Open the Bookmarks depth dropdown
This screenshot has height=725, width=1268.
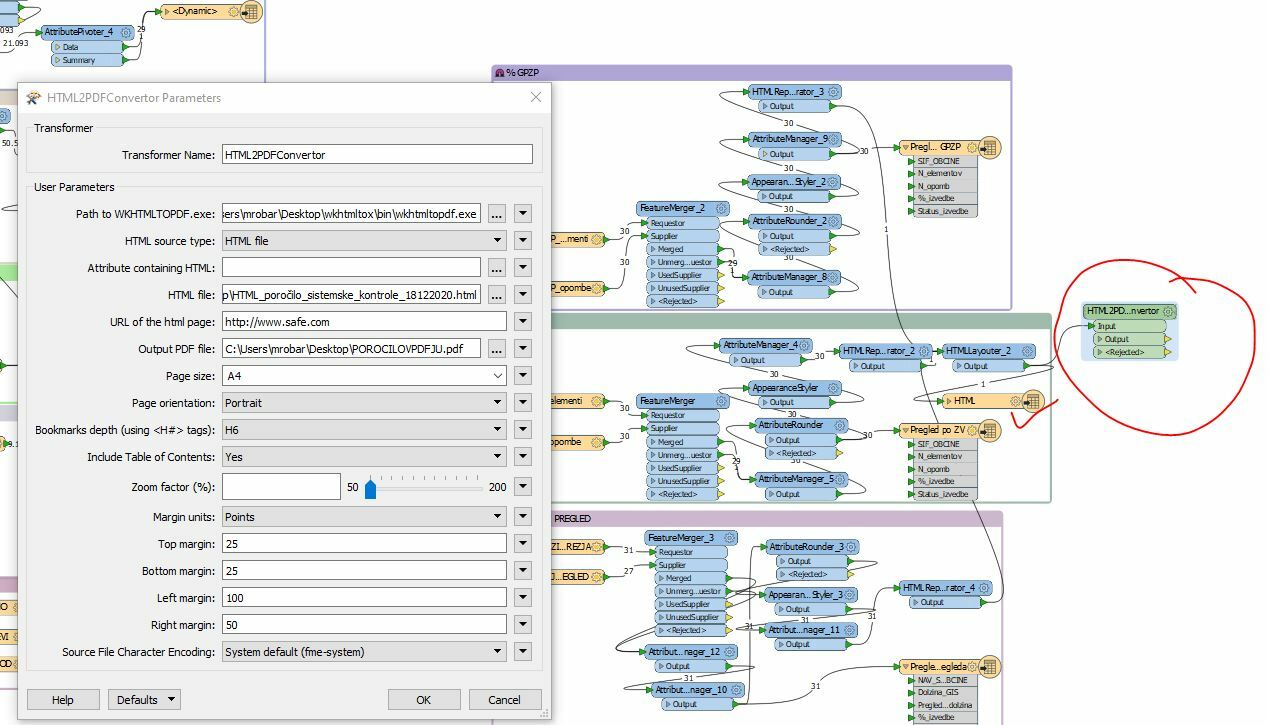(x=364, y=430)
